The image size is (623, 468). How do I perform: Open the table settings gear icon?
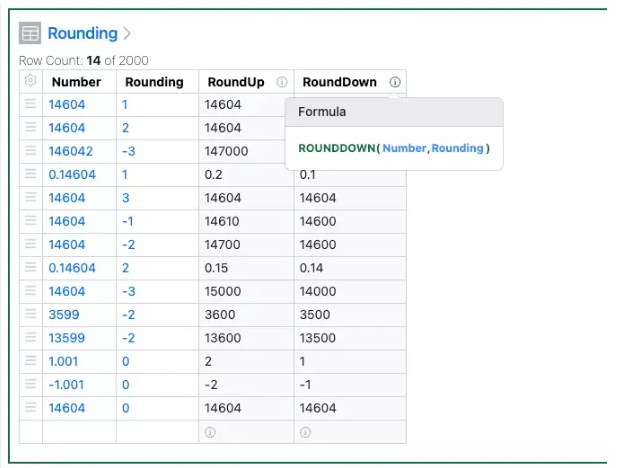point(31,81)
